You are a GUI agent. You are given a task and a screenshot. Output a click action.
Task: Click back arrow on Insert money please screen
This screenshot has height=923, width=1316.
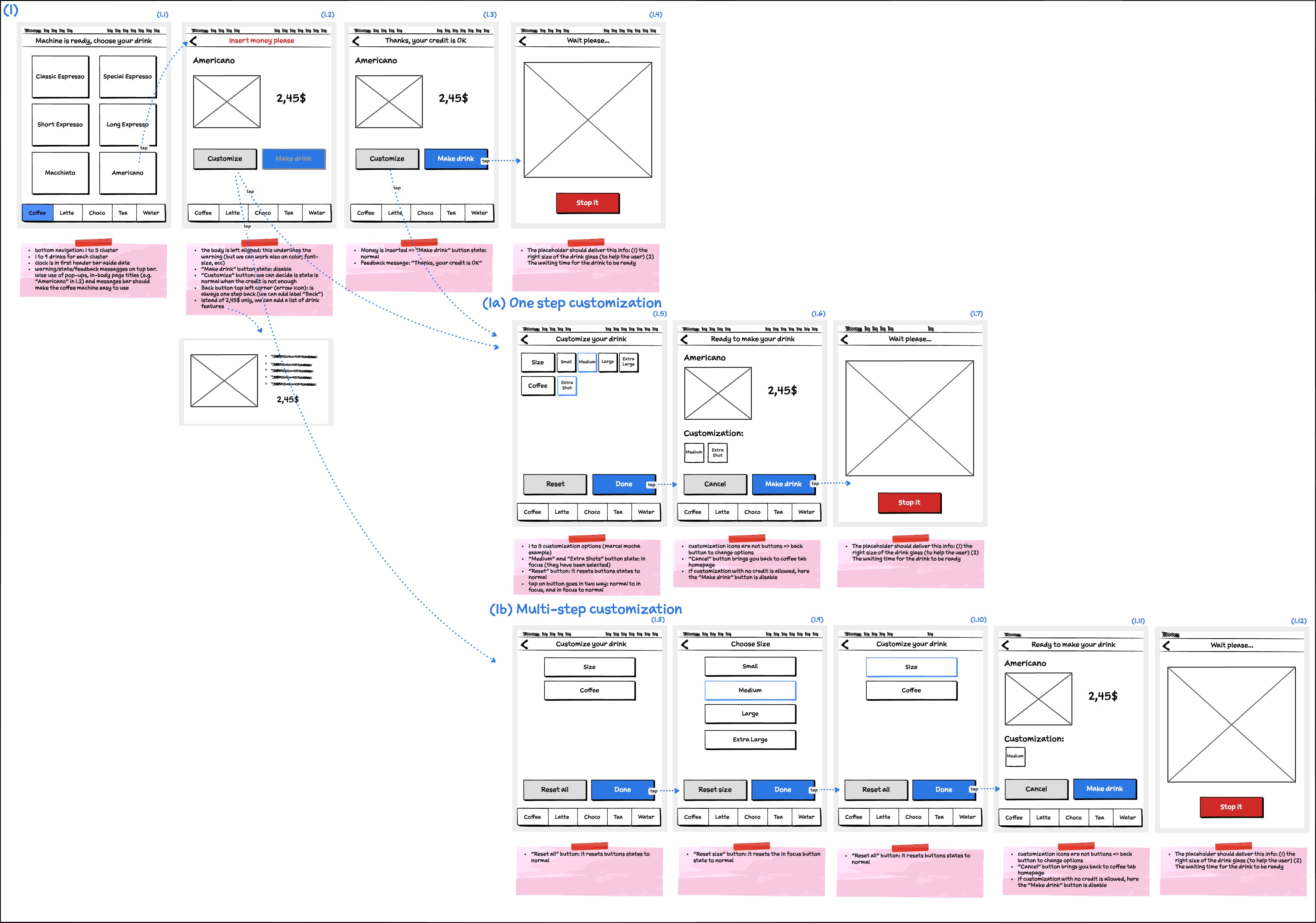click(x=193, y=41)
